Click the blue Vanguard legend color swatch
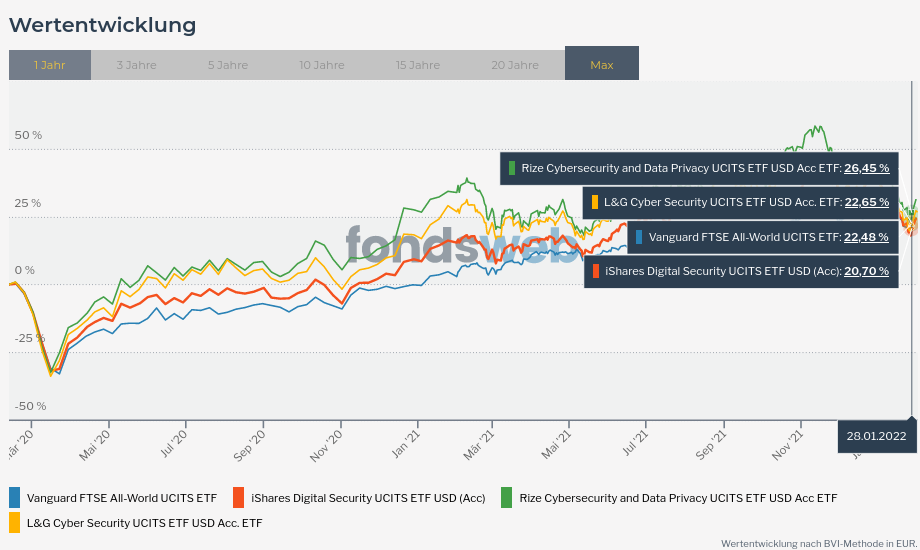Viewport: 920px width, 550px height. click(14, 497)
